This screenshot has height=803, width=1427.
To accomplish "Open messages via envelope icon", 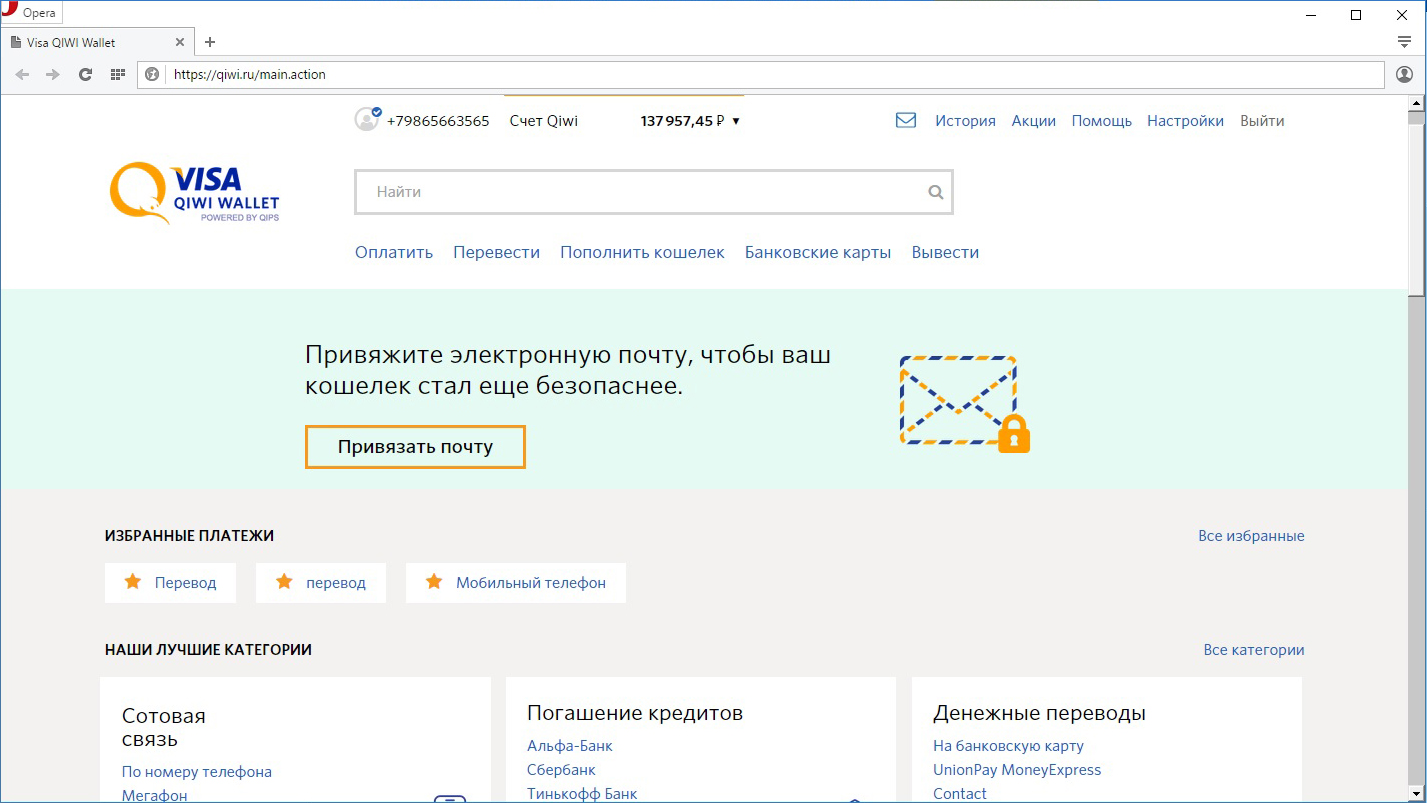I will 906,120.
